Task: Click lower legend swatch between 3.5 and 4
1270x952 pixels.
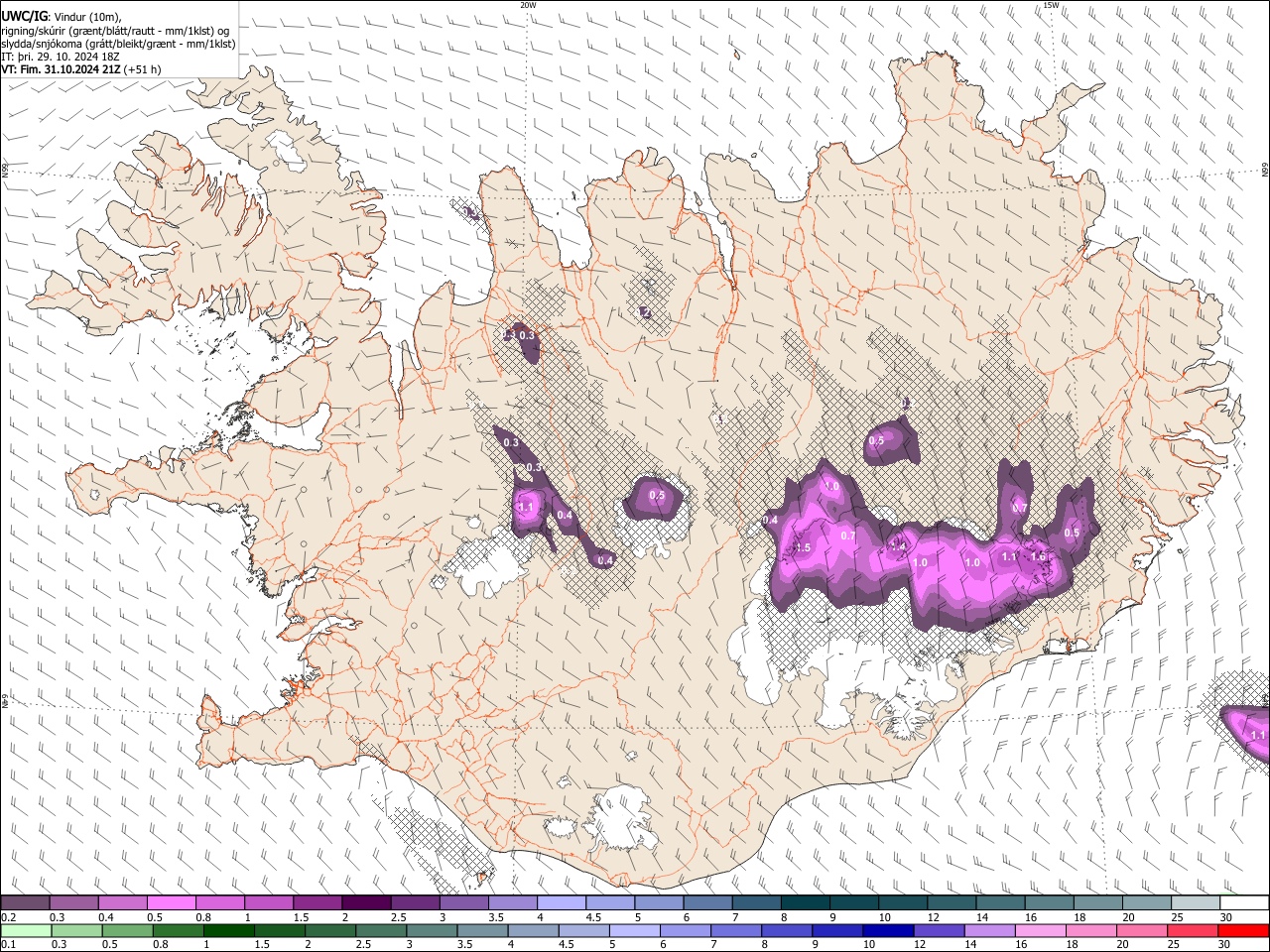Action: [482, 930]
